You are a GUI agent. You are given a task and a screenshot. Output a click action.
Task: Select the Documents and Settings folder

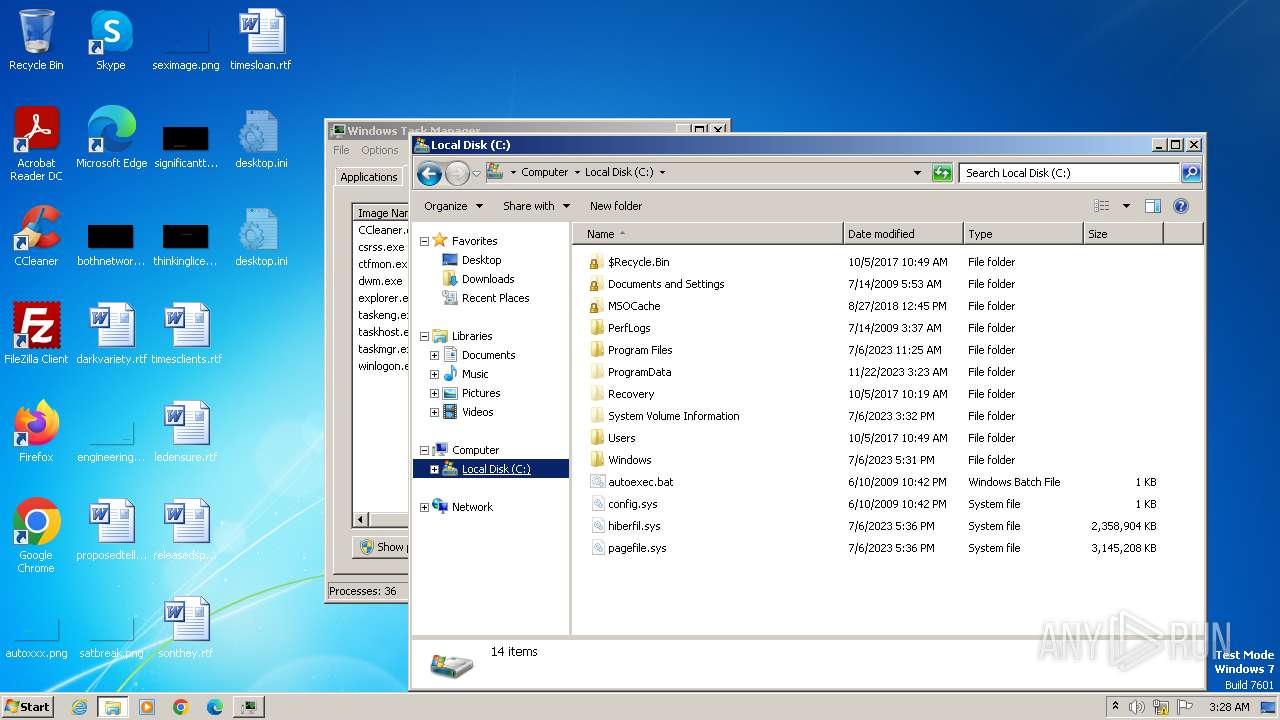(x=666, y=284)
